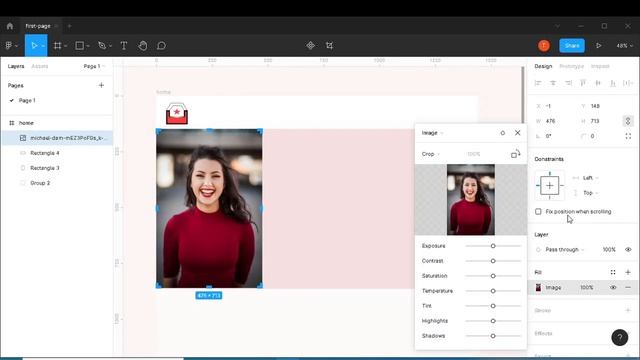640x360 pixels.
Task: Open the Fill styles icon
Action: coord(613,272)
